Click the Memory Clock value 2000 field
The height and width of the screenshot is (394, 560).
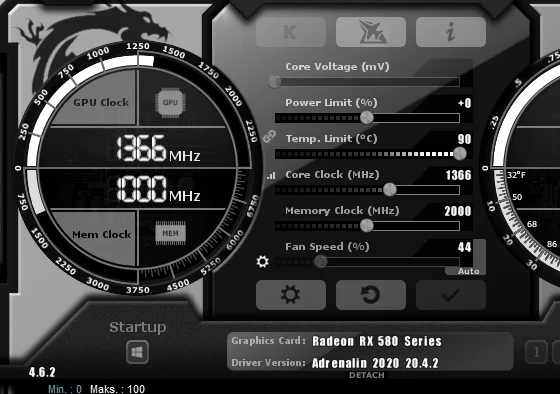point(458,211)
